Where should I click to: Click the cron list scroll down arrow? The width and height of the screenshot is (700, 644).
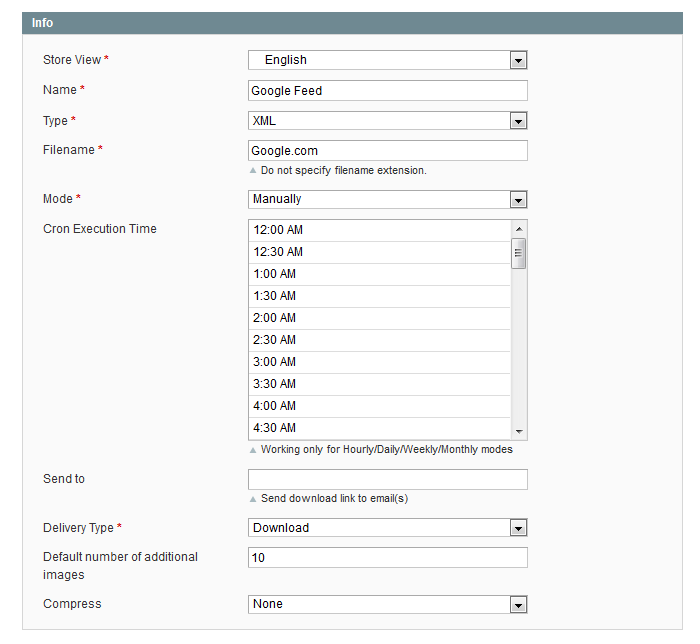pos(519,431)
